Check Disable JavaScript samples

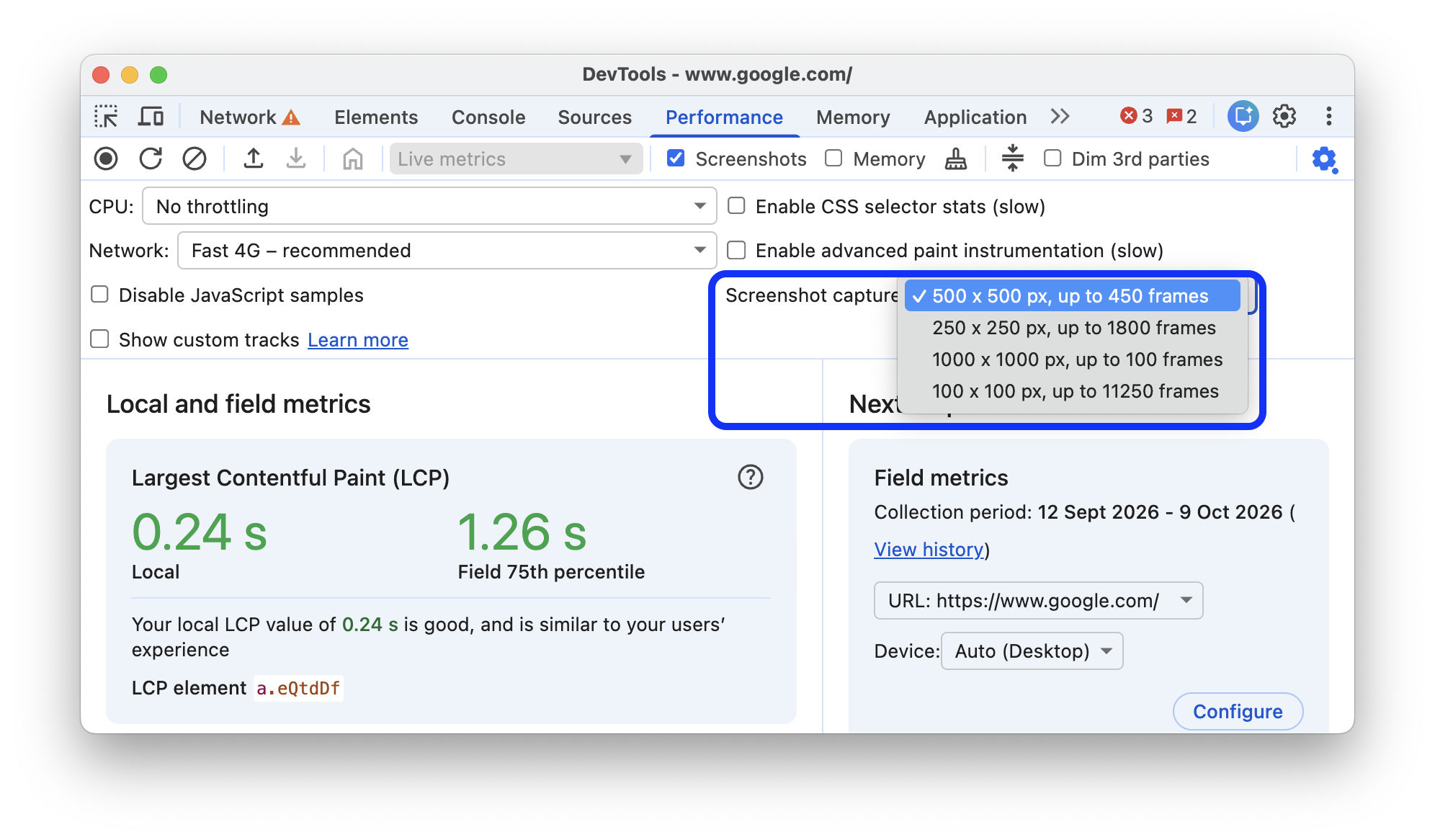[99, 295]
